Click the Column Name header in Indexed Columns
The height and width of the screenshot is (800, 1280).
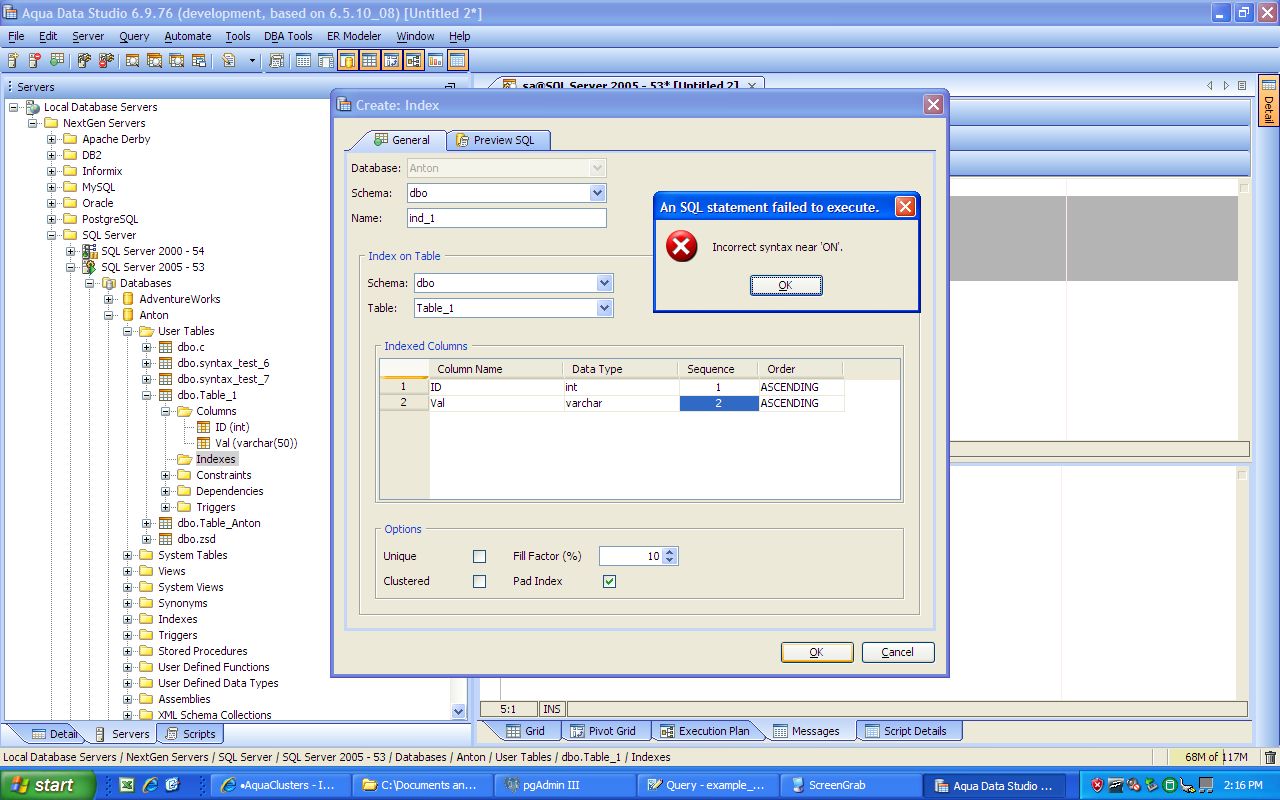pyautogui.click(x=495, y=369)
